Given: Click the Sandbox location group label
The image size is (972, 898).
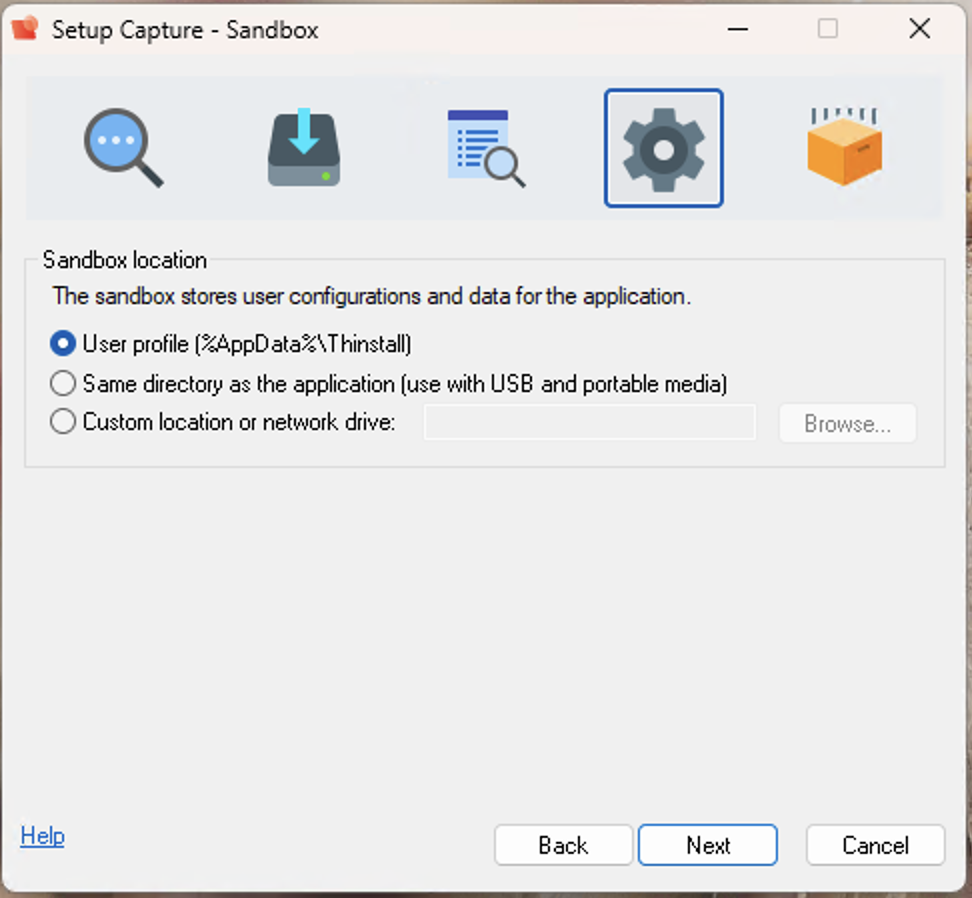Looking at the screenshot, I should pyautogui.click(x=125, y=260).
